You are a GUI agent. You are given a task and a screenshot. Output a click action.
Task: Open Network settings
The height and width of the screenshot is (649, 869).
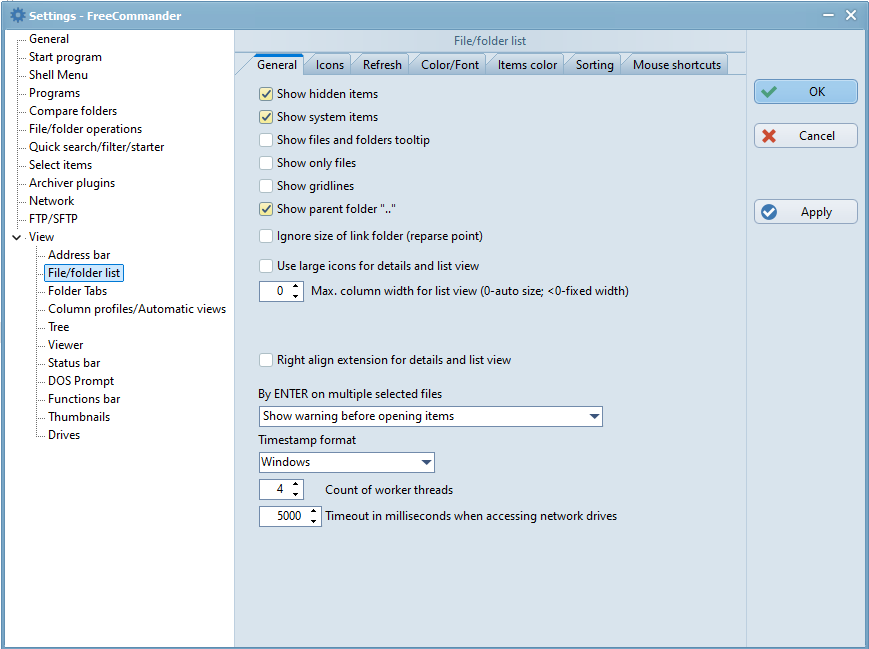[52, 201]
